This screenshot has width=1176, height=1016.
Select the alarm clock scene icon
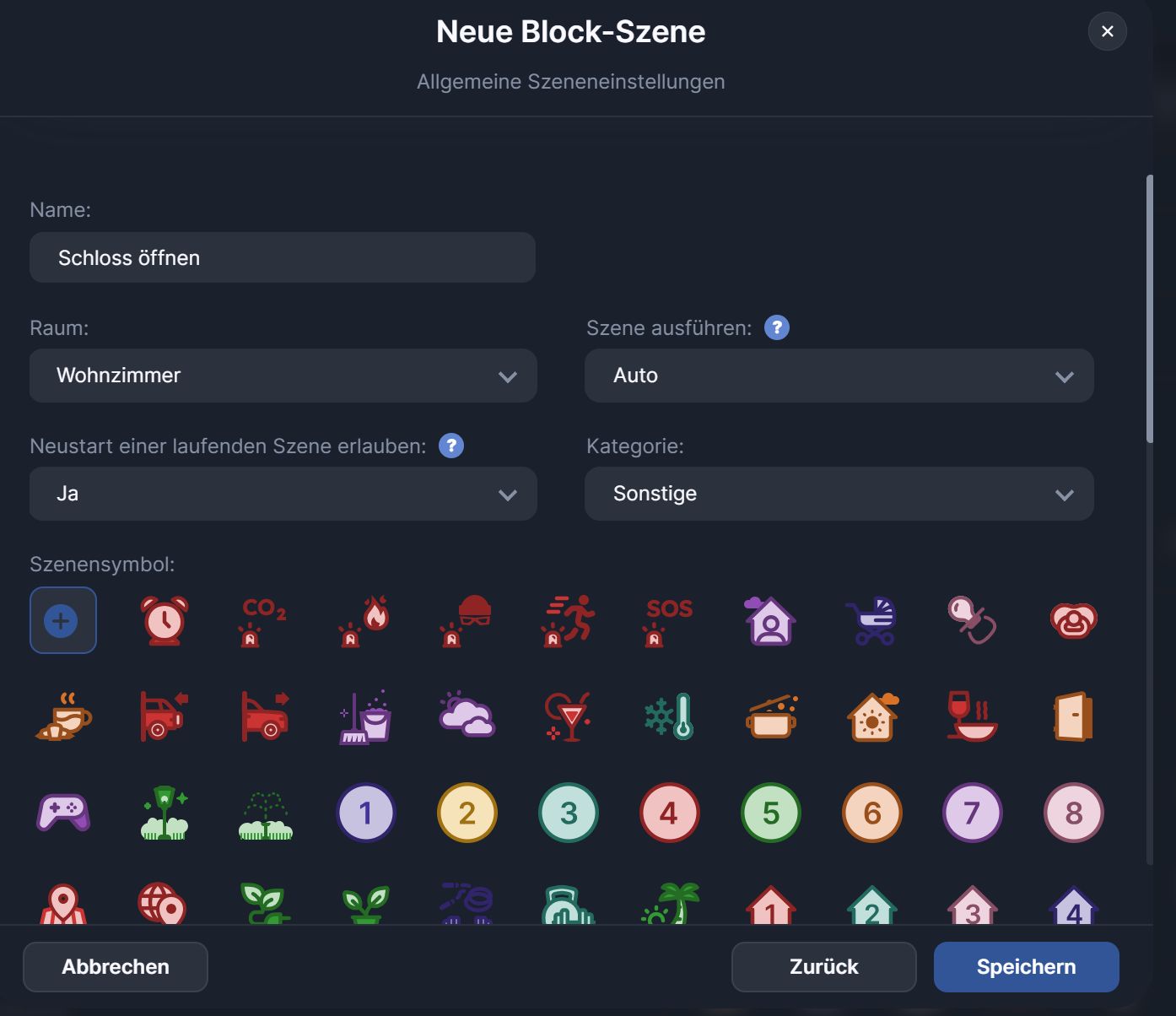pos(165,620)
